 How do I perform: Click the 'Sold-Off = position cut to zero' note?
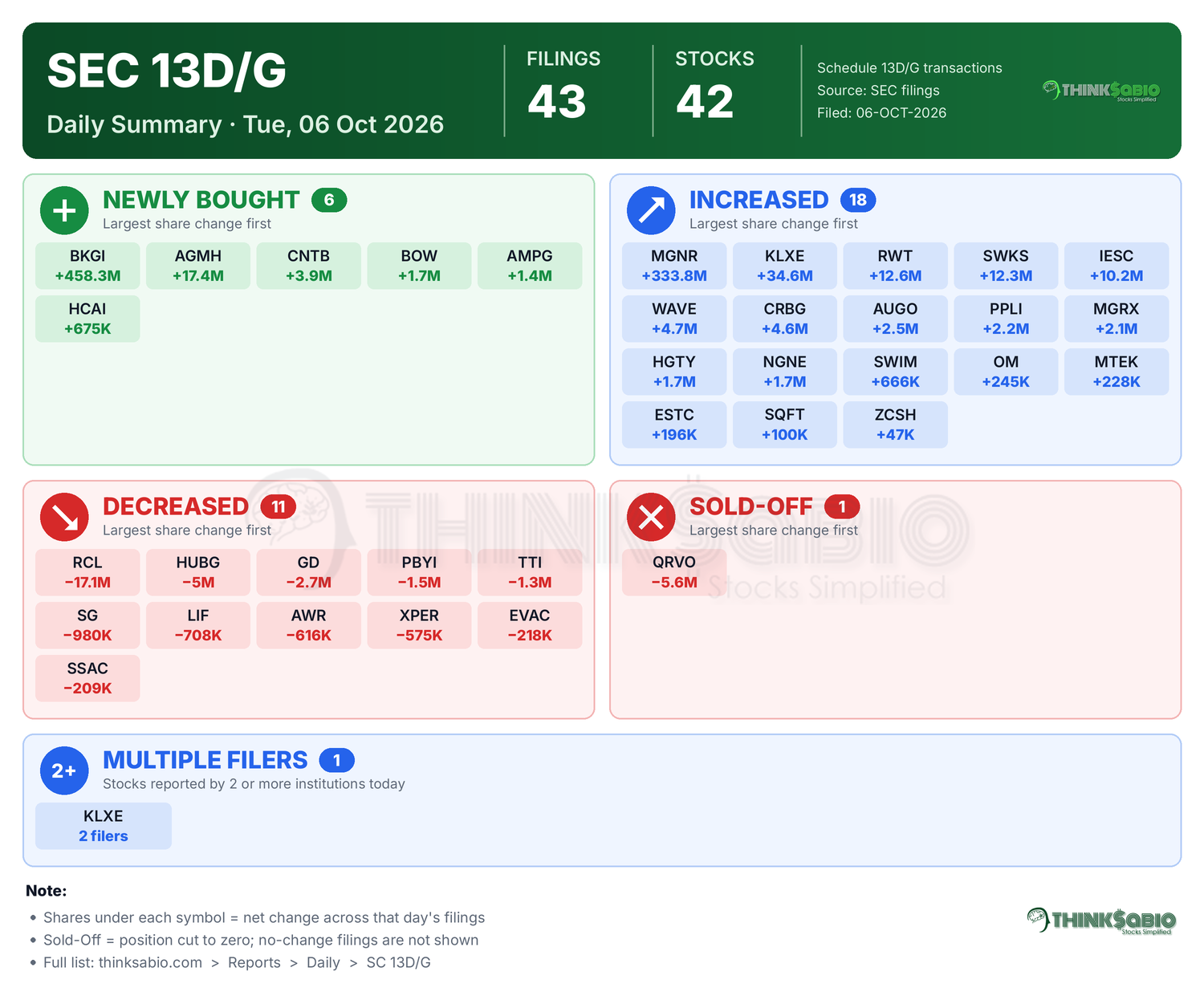coord(261,940)
